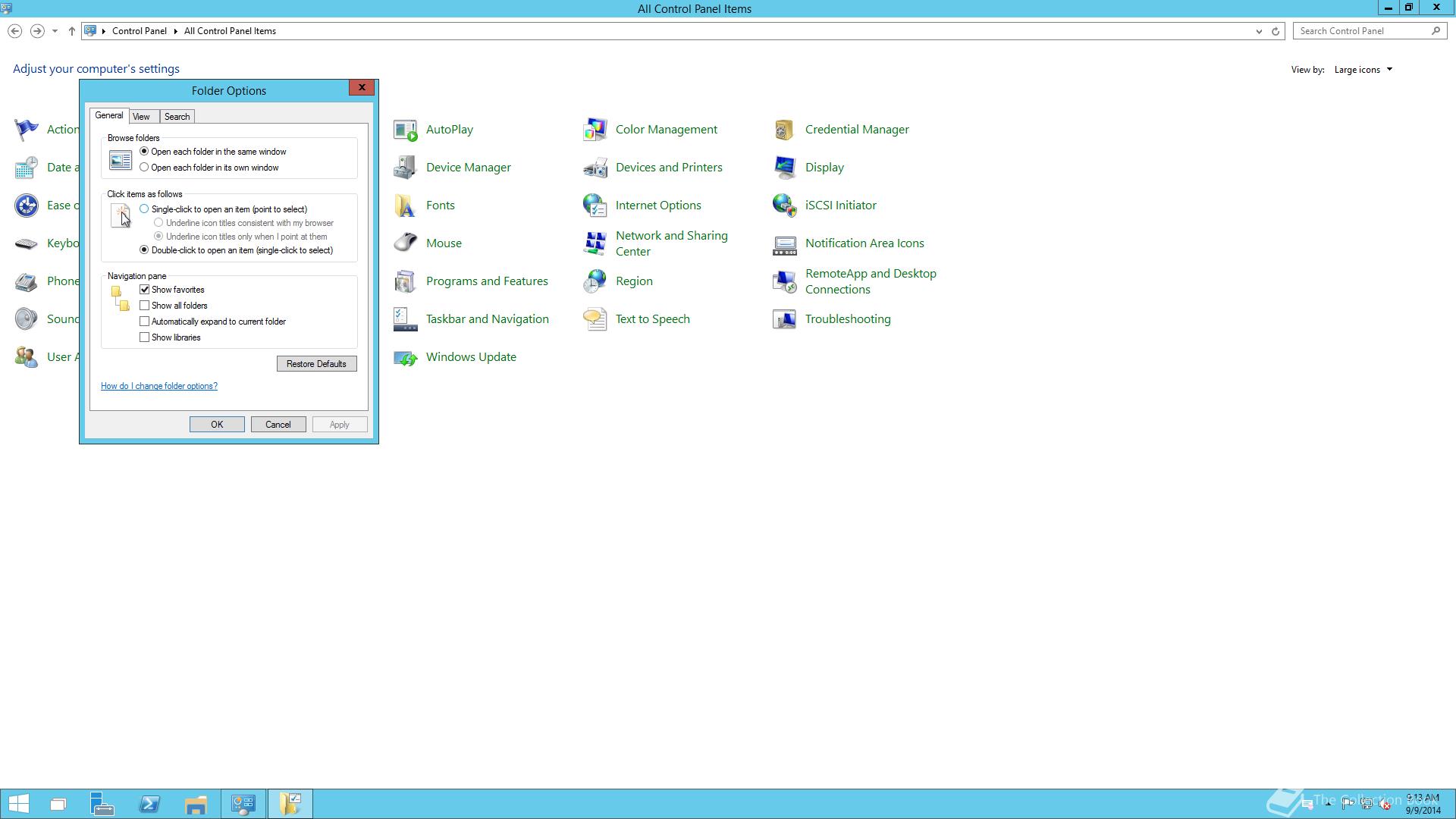Open the Device Manager icon
This screenshot has width=1456, height=819.
(x=406, y=168)
